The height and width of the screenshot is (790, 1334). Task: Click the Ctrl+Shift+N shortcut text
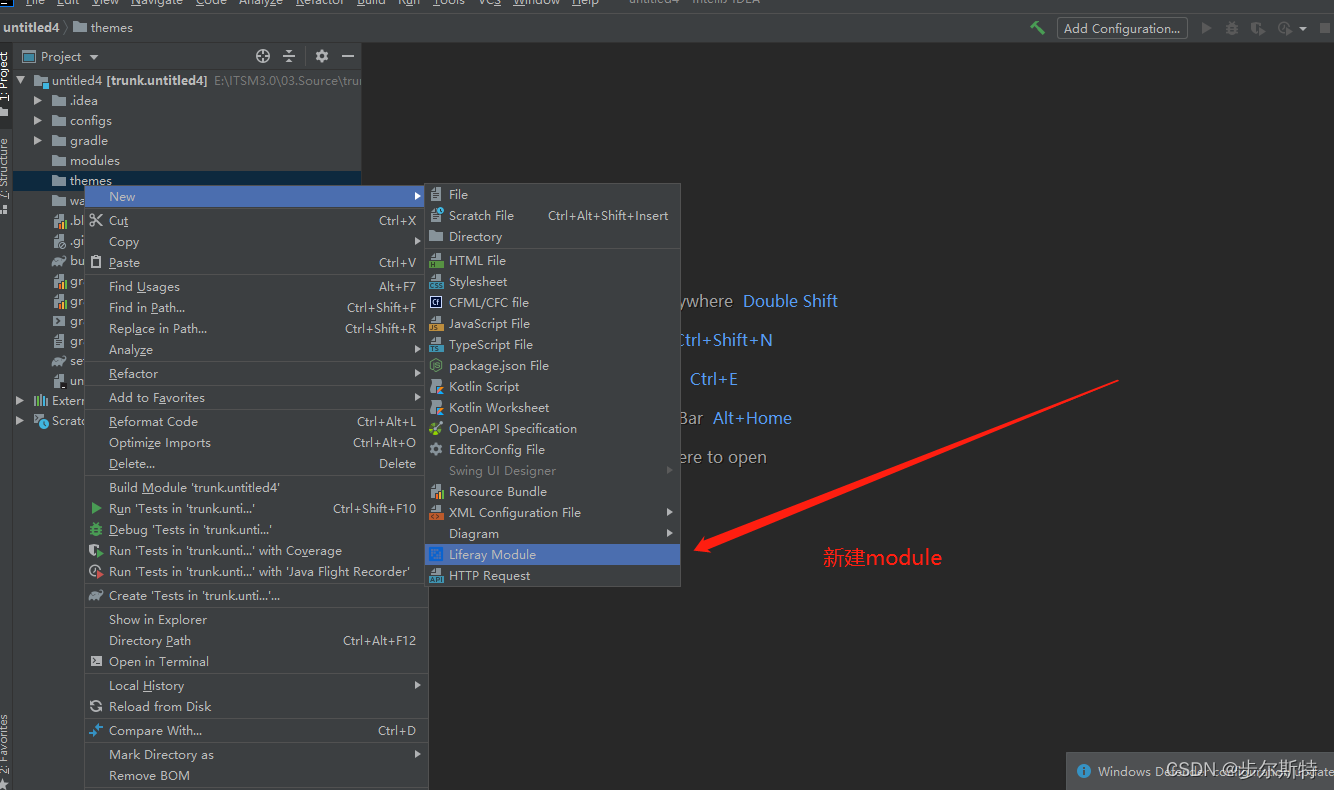coord(725,340)
